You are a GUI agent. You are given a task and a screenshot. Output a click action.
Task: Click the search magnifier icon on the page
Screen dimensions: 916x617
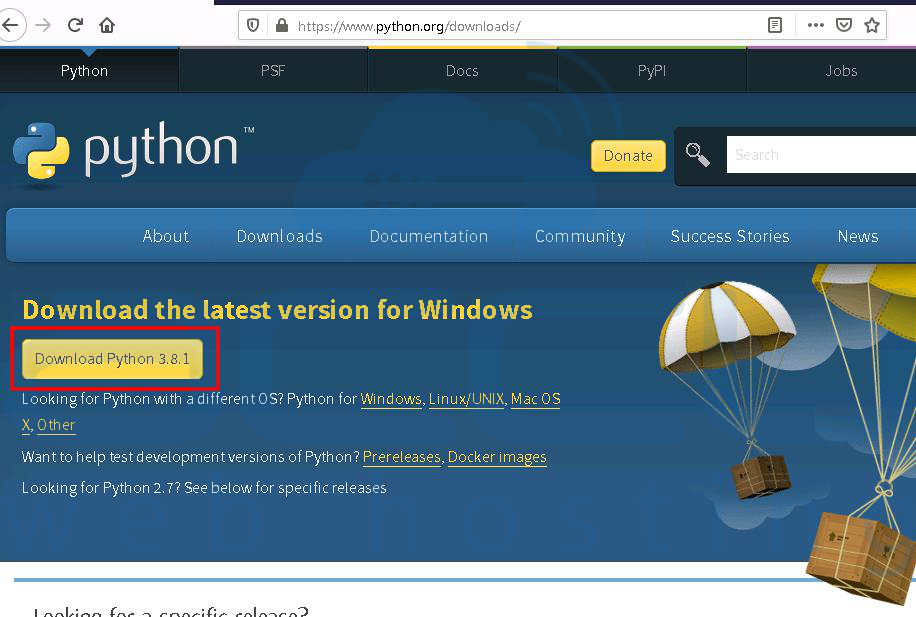click(697, 155)
